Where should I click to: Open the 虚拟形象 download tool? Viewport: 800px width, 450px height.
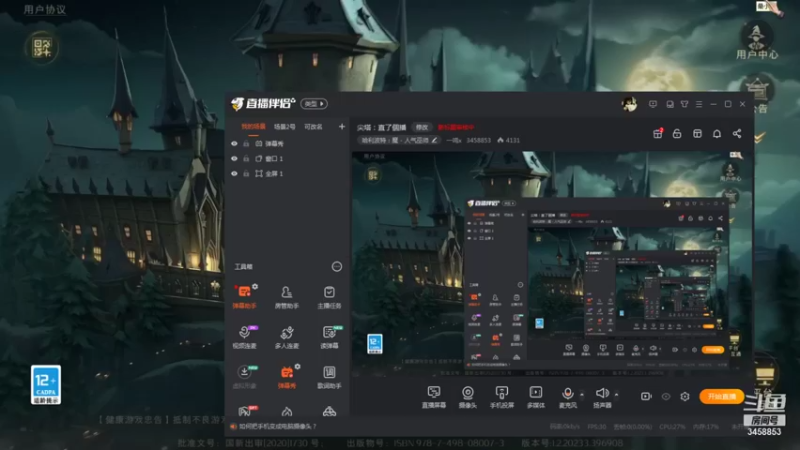click(244, 377)
